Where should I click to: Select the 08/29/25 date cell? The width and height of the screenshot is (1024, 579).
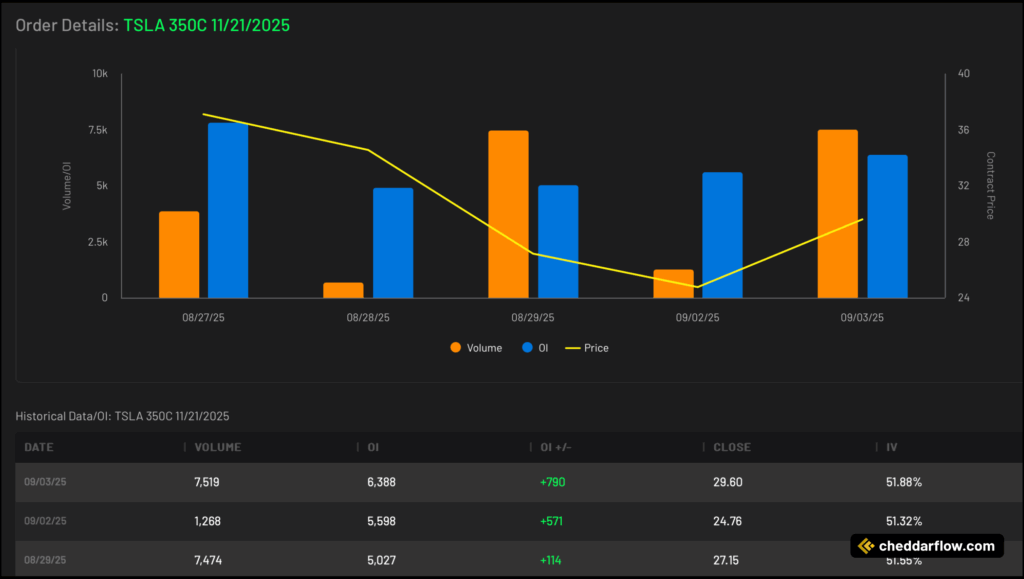tap(45, 560)
